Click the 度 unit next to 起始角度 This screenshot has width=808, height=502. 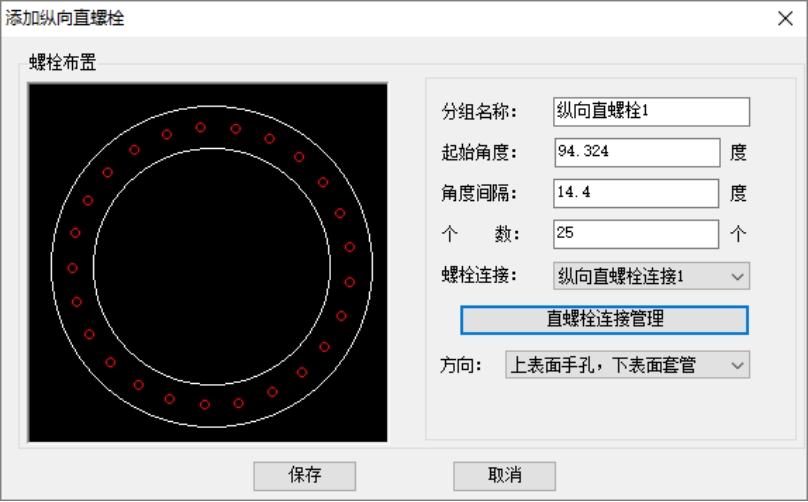(x=738, y=153)
